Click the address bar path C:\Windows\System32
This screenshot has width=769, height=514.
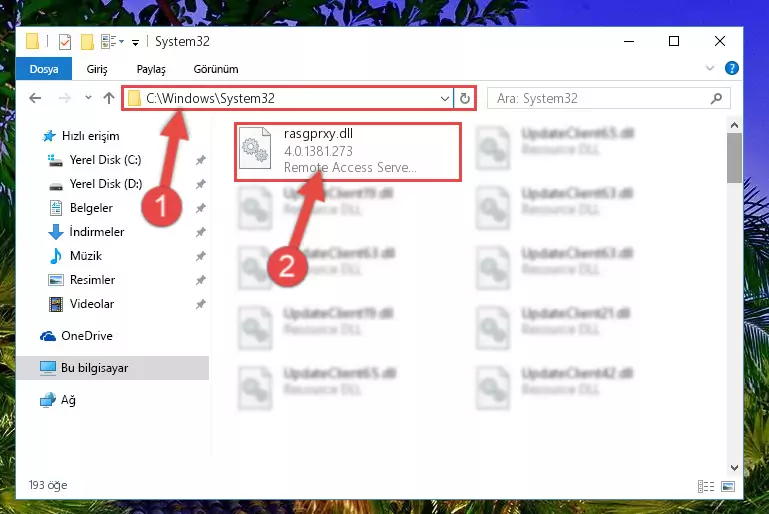[210, 99]
